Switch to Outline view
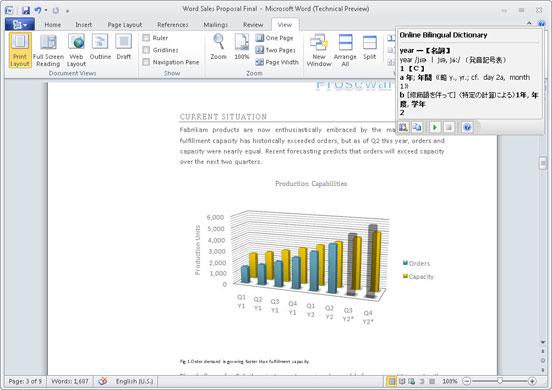 pos(100,47)
